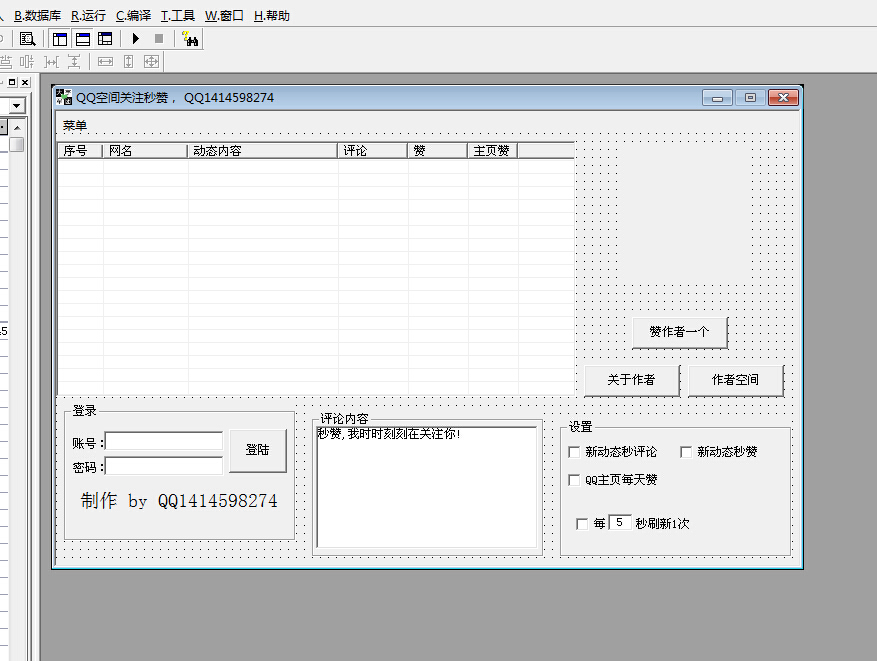Click the left panel scrollbar up arrow

pos(17,128)
